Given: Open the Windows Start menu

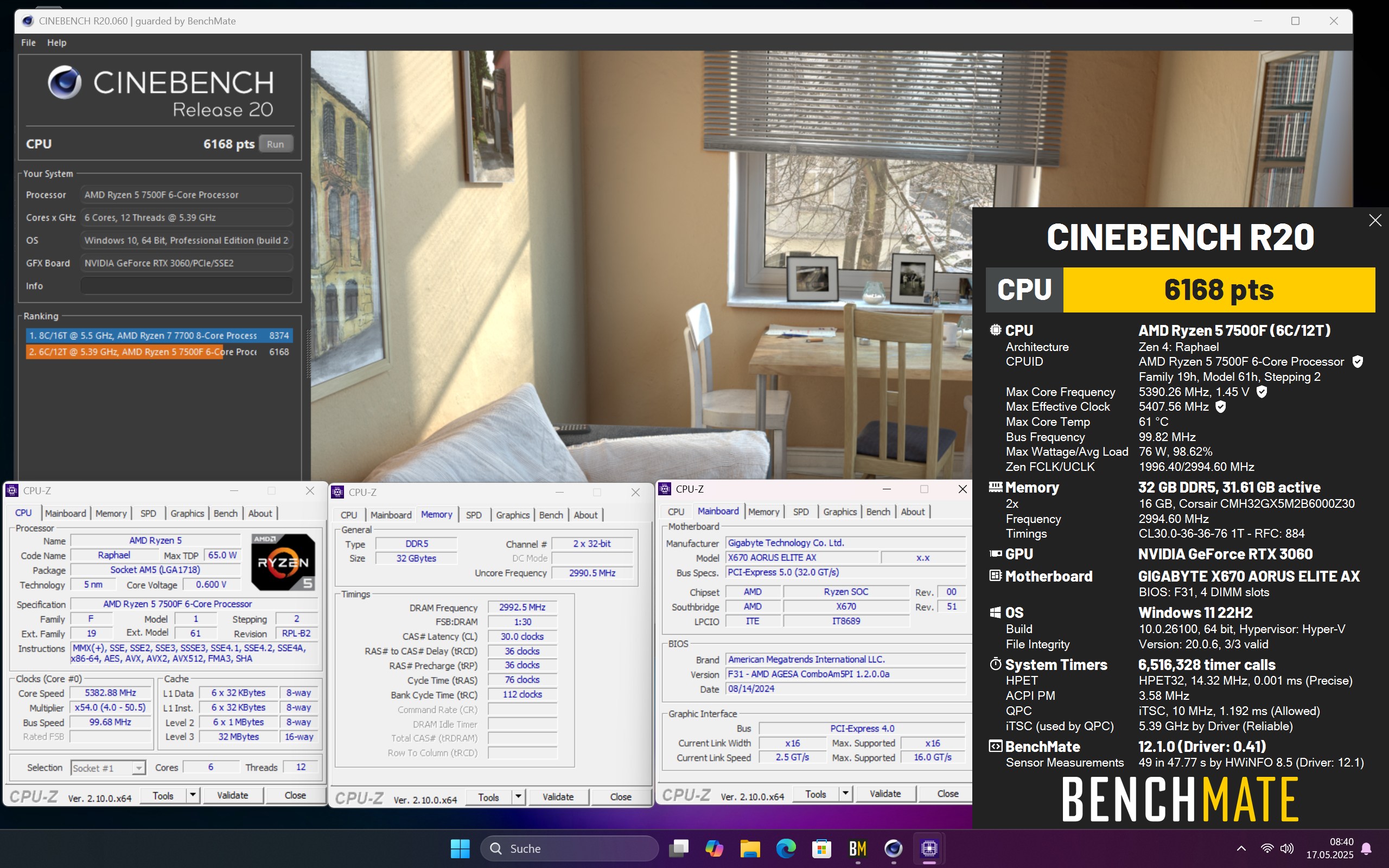Looking at the screenshot, I should point(460,848).
